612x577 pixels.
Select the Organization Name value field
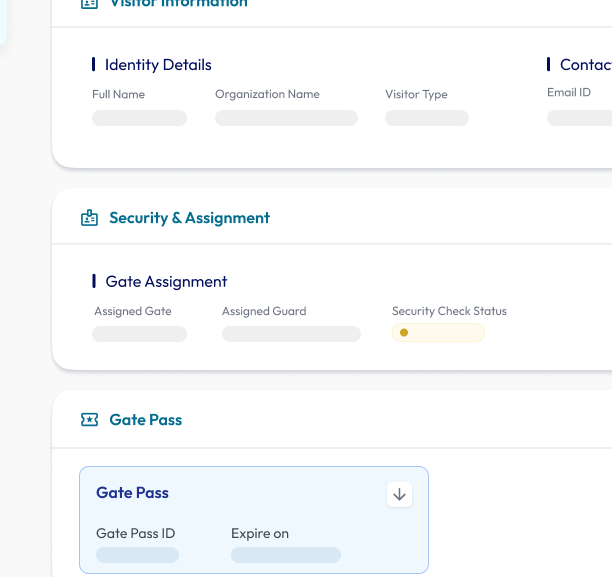tap(286, 118)
